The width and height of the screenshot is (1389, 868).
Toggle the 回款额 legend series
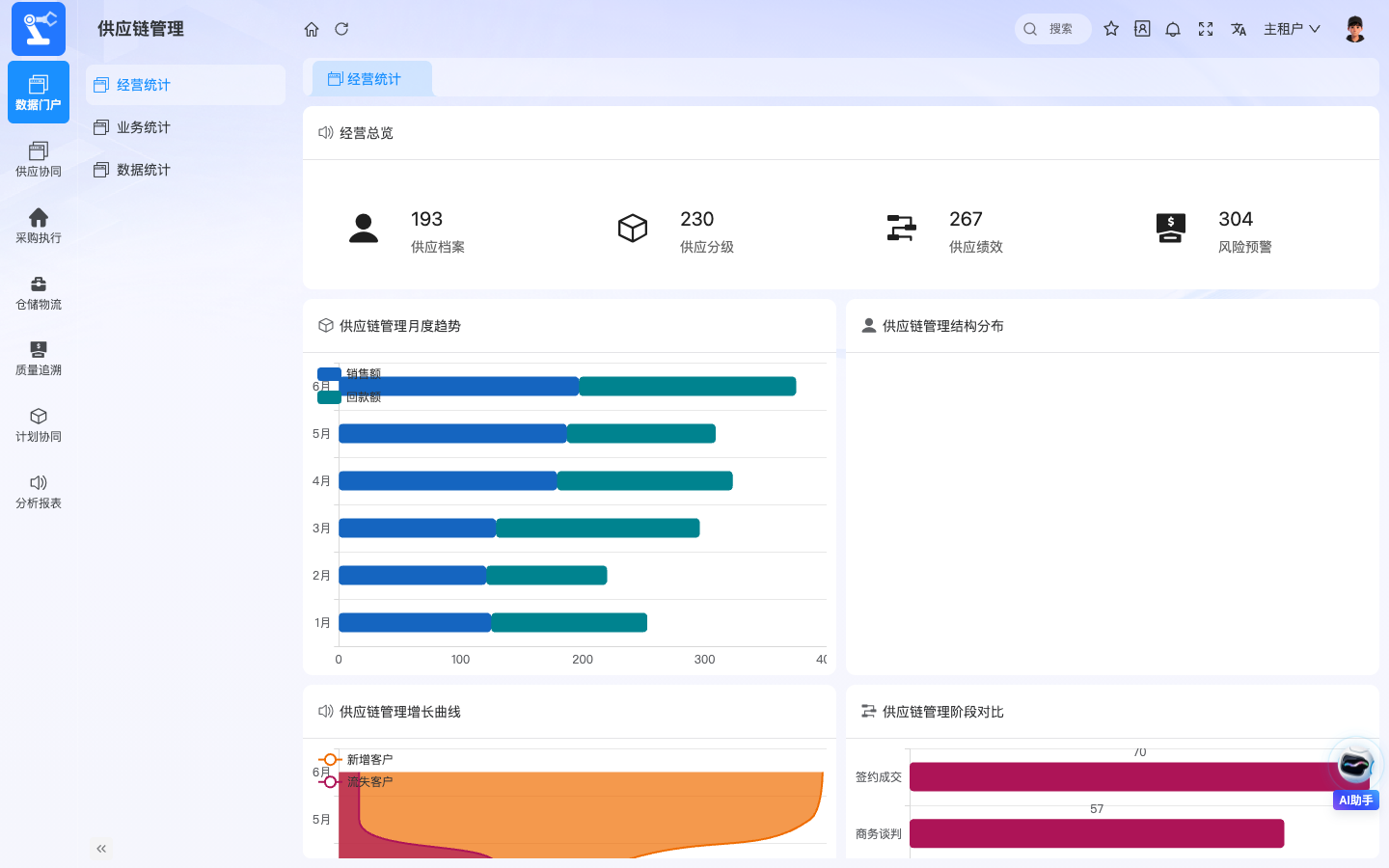tap(349, 397)
